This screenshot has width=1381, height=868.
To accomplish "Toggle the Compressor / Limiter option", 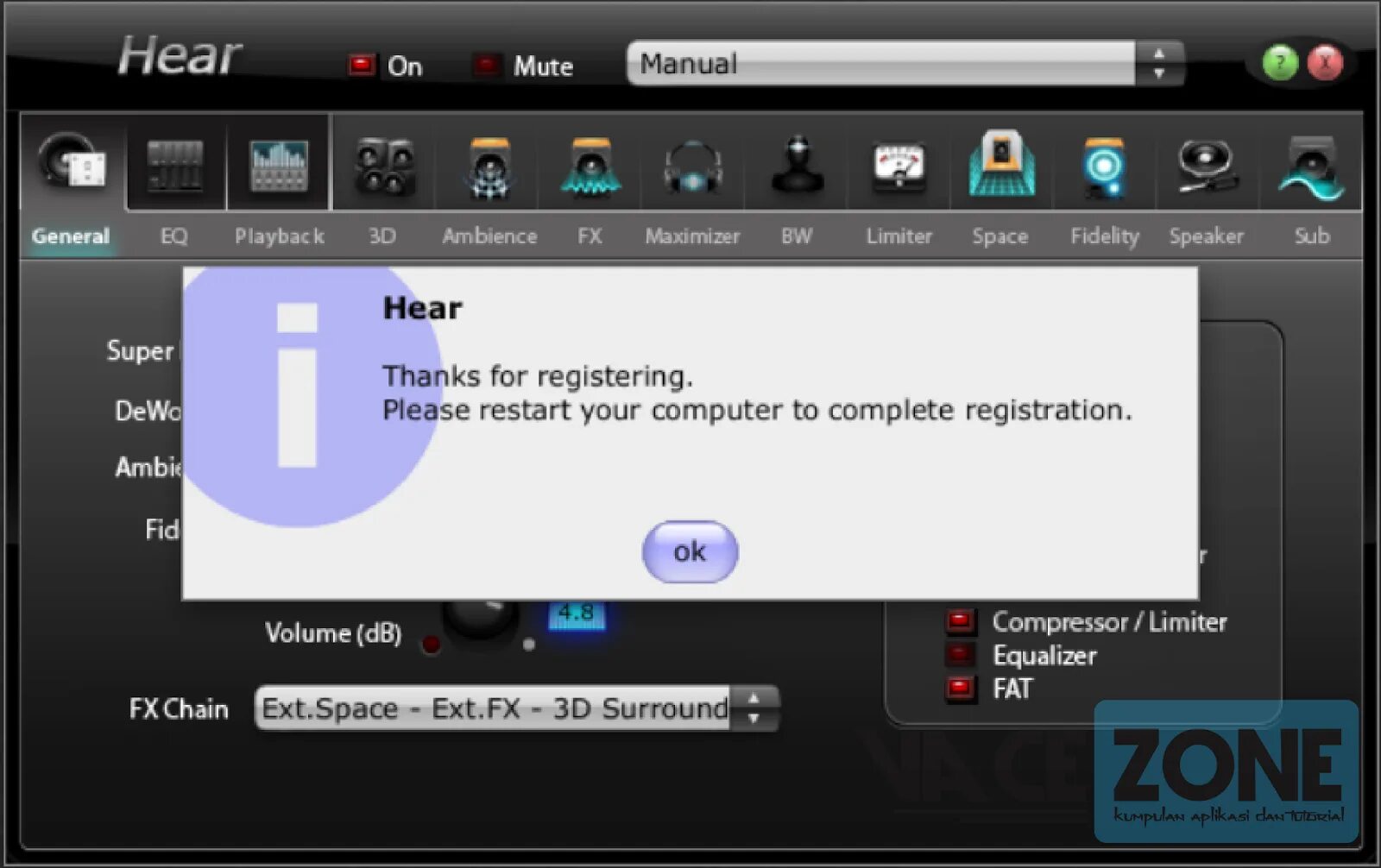I will pos(959,620).
